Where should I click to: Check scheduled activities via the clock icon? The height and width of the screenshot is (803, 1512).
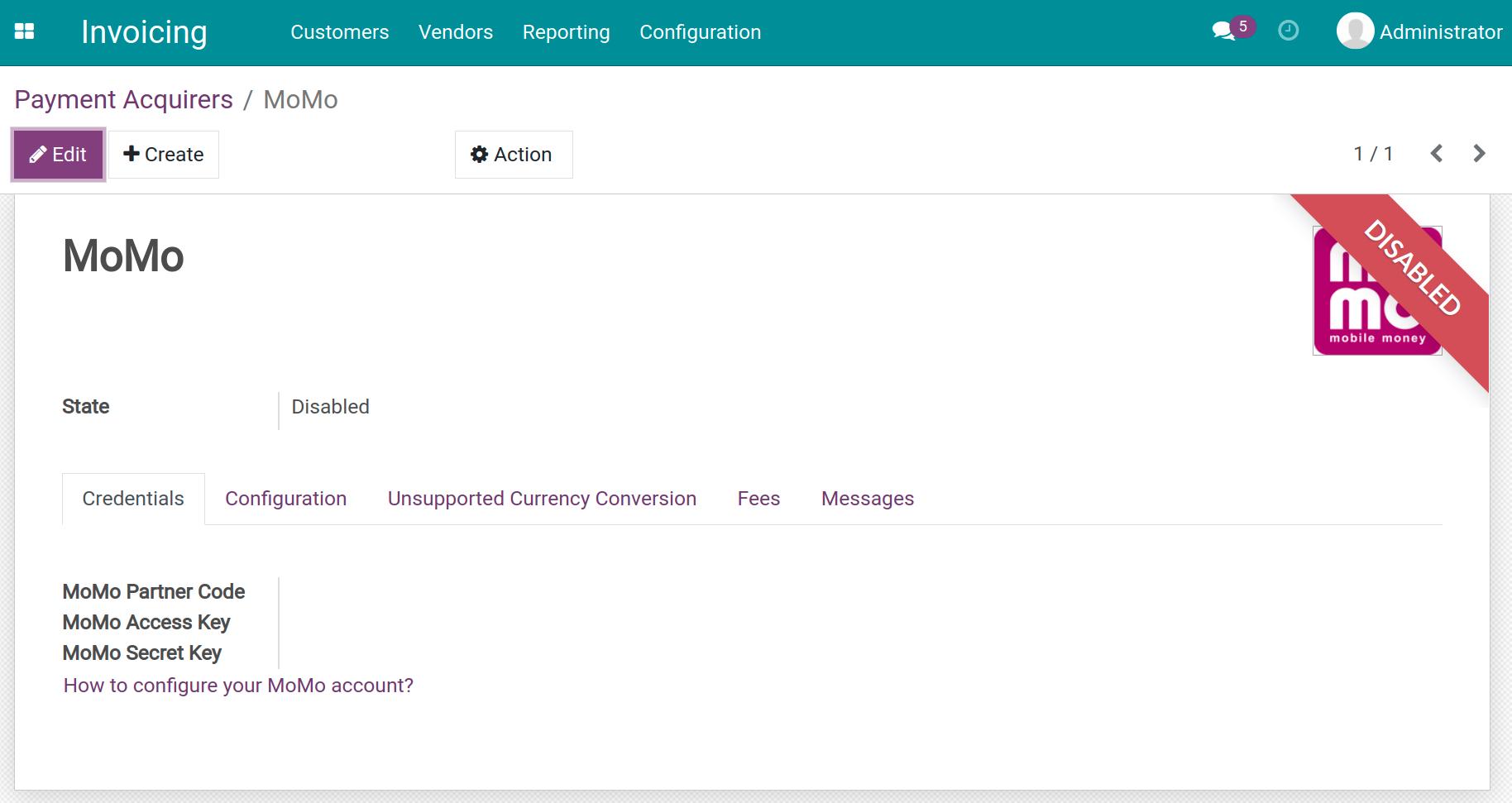pos(1288,31)
